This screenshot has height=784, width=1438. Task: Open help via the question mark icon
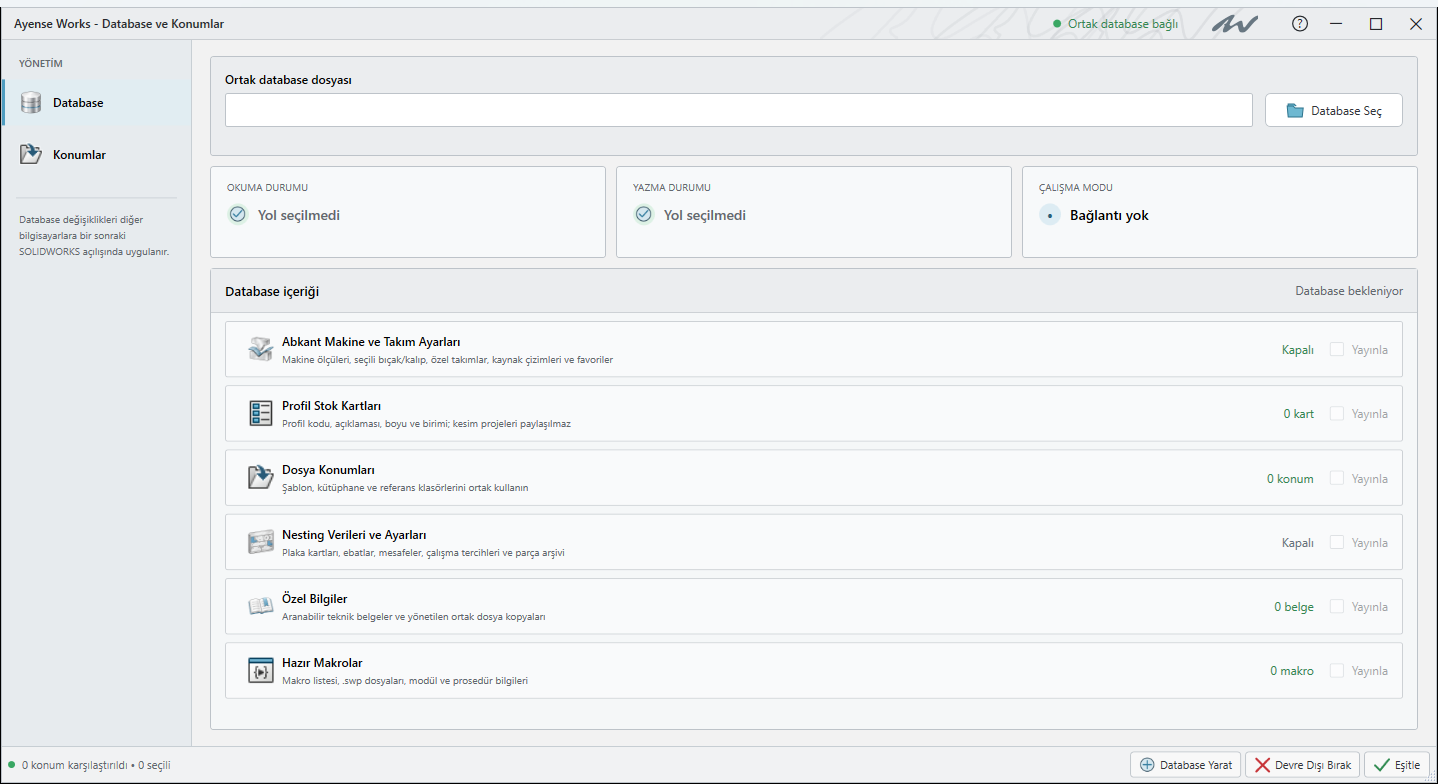1300,24
